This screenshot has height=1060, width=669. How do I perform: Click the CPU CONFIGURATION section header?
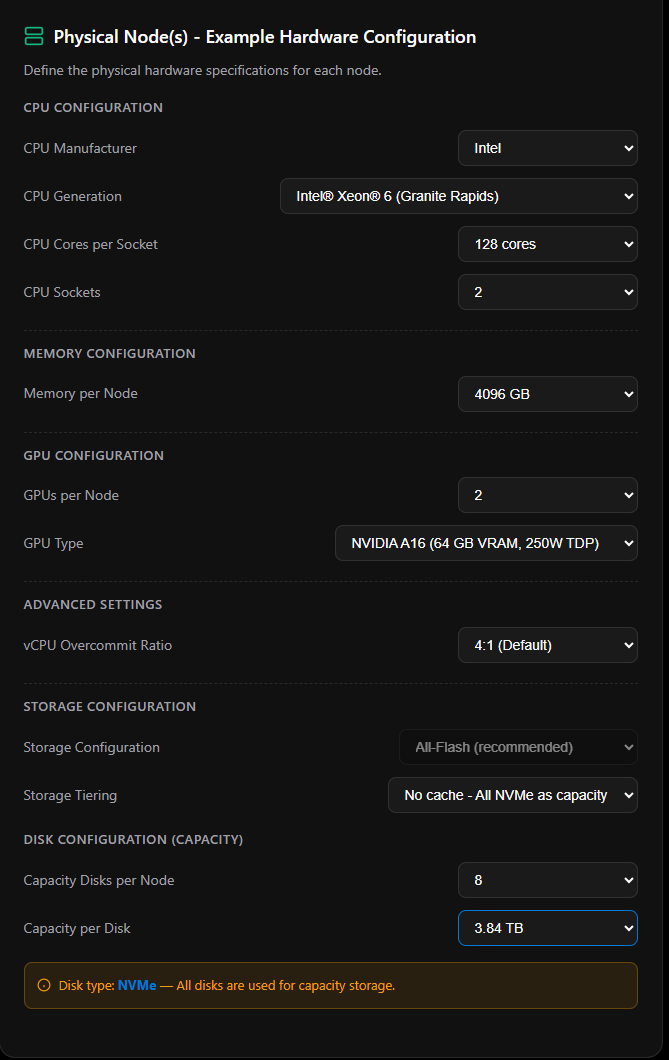93,107
